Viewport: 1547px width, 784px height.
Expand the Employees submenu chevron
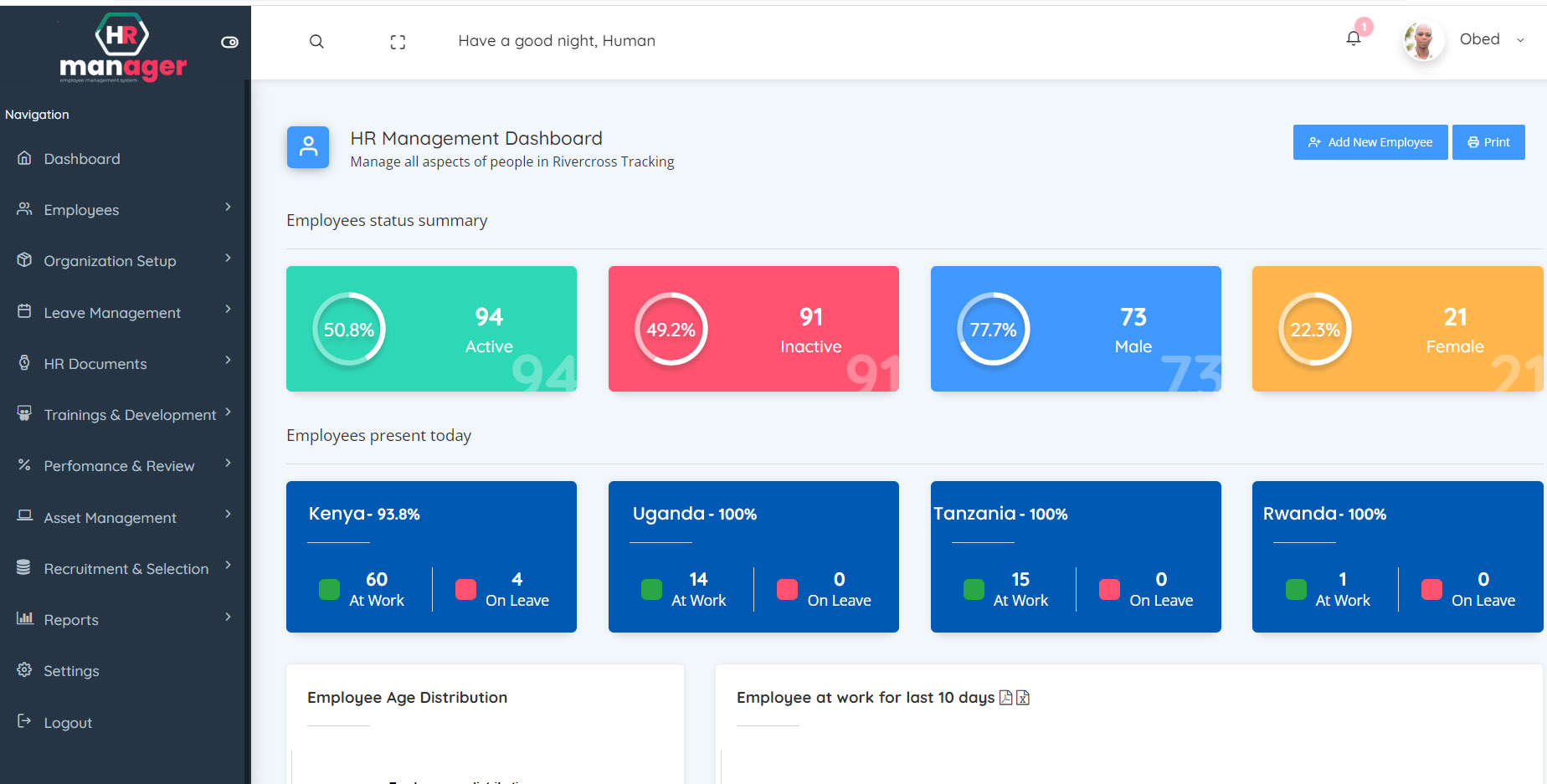(x=228, y=208)
